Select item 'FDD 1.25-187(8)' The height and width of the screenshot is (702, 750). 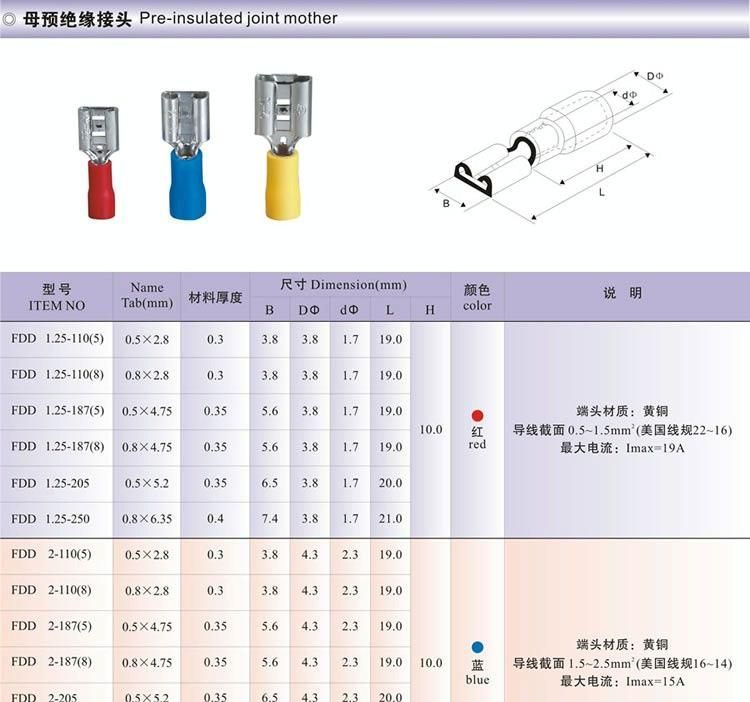tap(57, 446)
